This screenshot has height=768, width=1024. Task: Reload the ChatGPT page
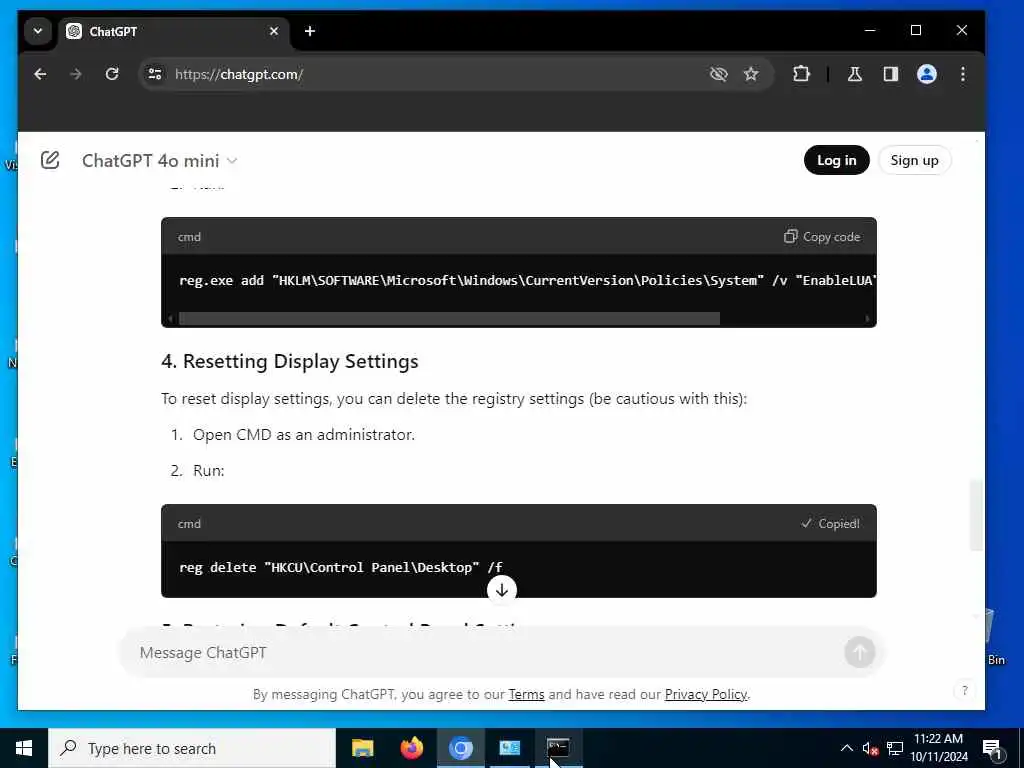pos(112,74)
